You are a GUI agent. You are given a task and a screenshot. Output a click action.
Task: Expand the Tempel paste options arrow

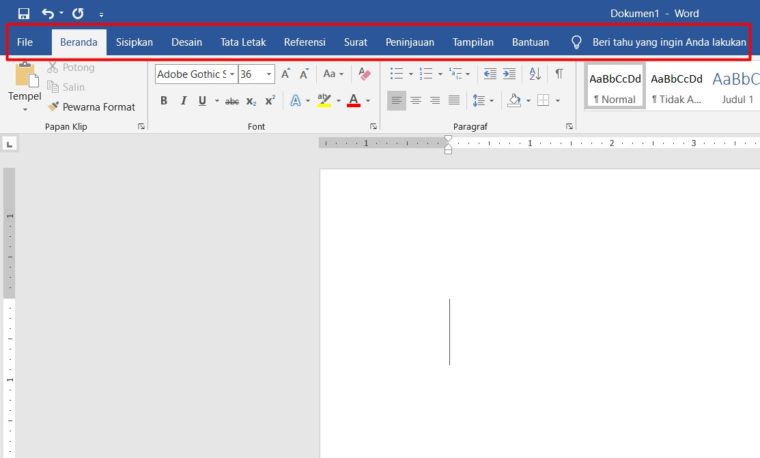click(25, 110)
